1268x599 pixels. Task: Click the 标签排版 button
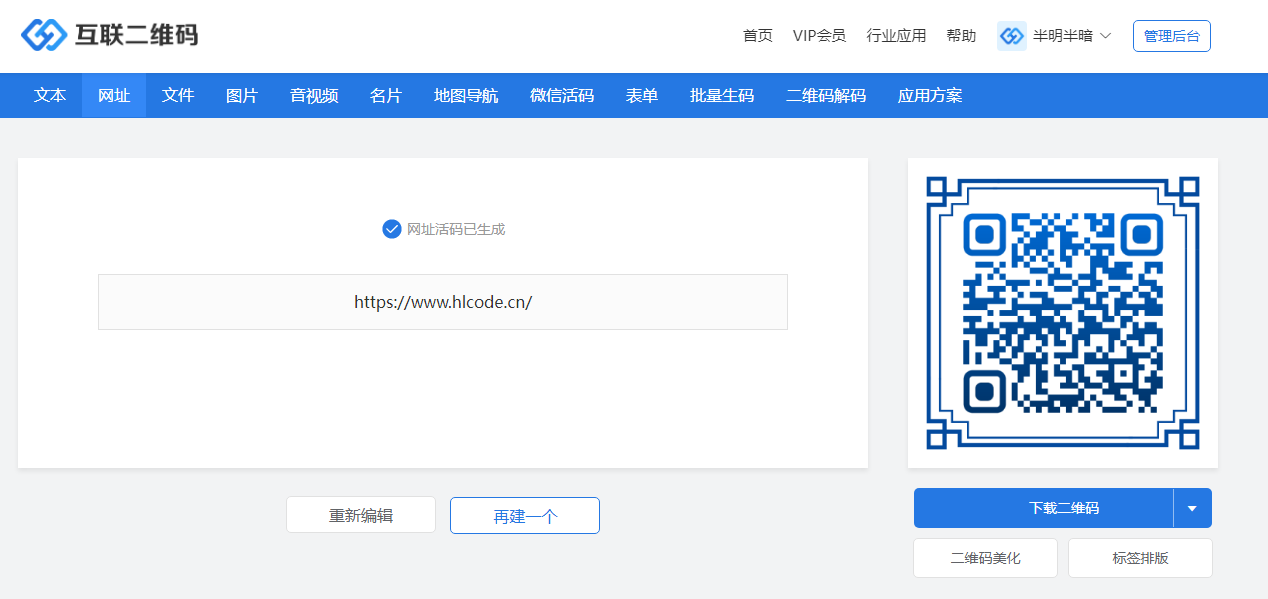(x=1140, y=558)
